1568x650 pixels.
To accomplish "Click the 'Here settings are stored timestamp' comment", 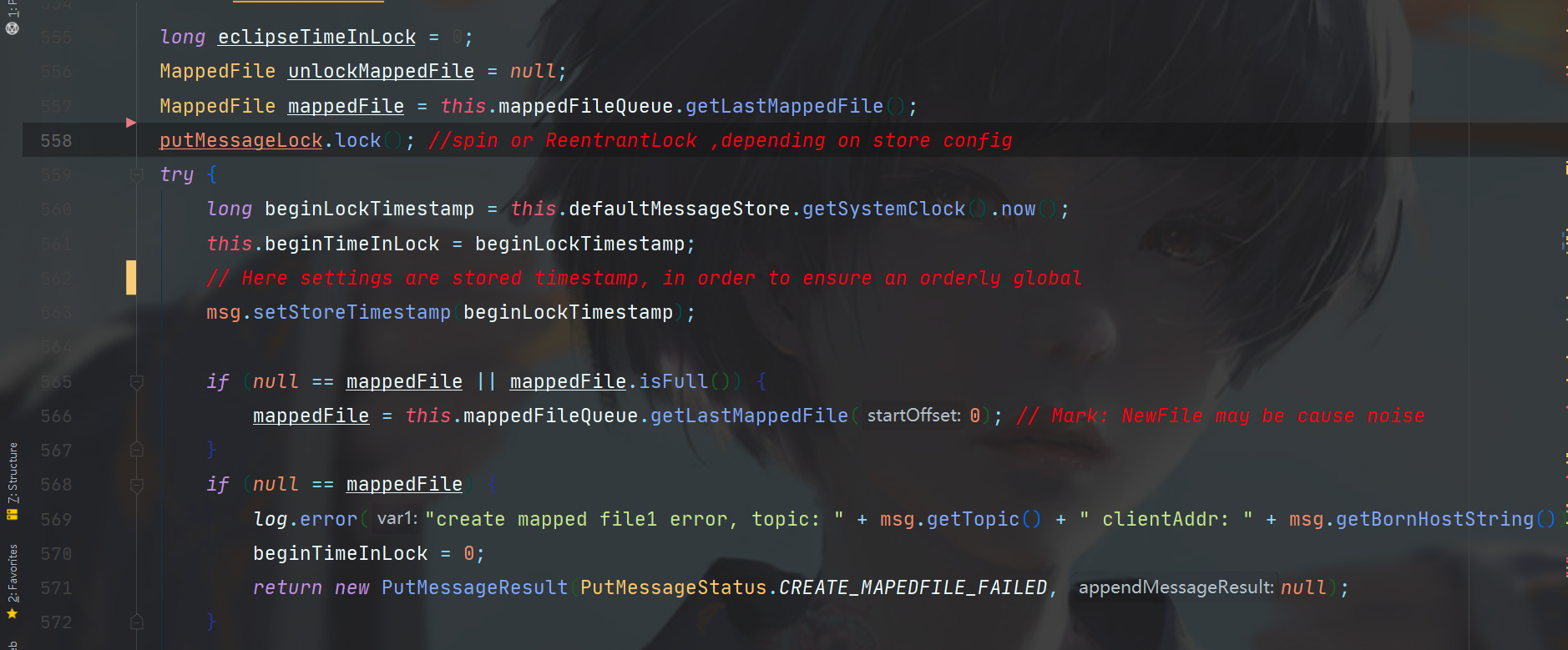I will coord(645,278).
